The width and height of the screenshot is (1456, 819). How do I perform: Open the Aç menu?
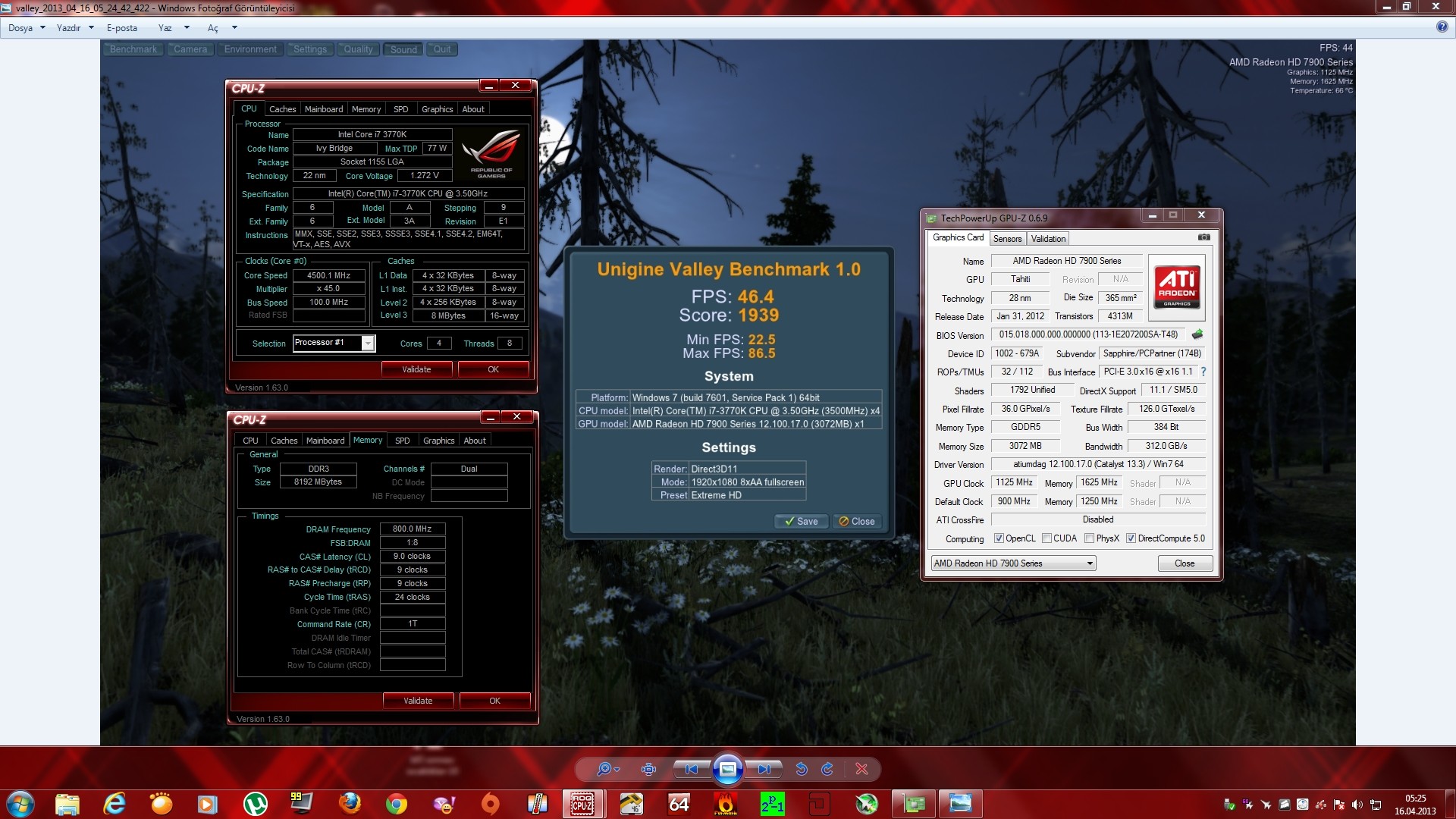click(x=213, y=28)
